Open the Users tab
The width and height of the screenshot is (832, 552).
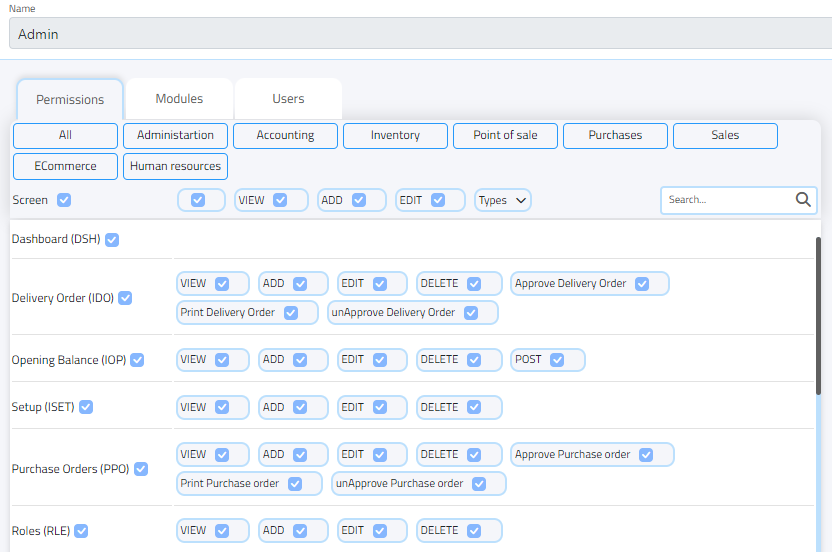point(288,99)
